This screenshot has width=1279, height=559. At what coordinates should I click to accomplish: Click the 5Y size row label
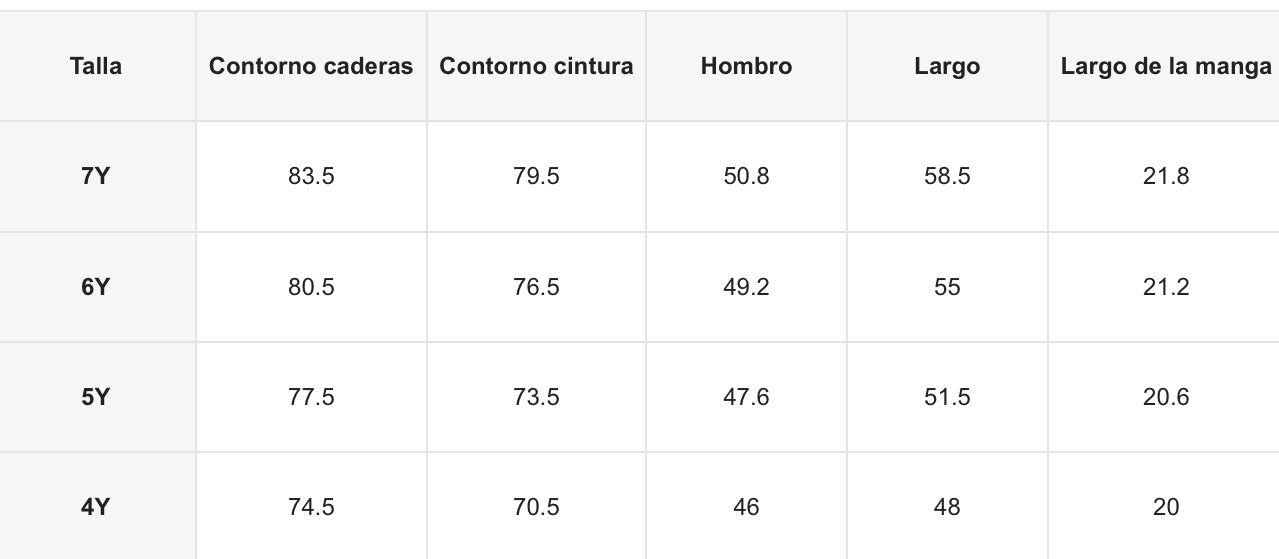(96, 397)
